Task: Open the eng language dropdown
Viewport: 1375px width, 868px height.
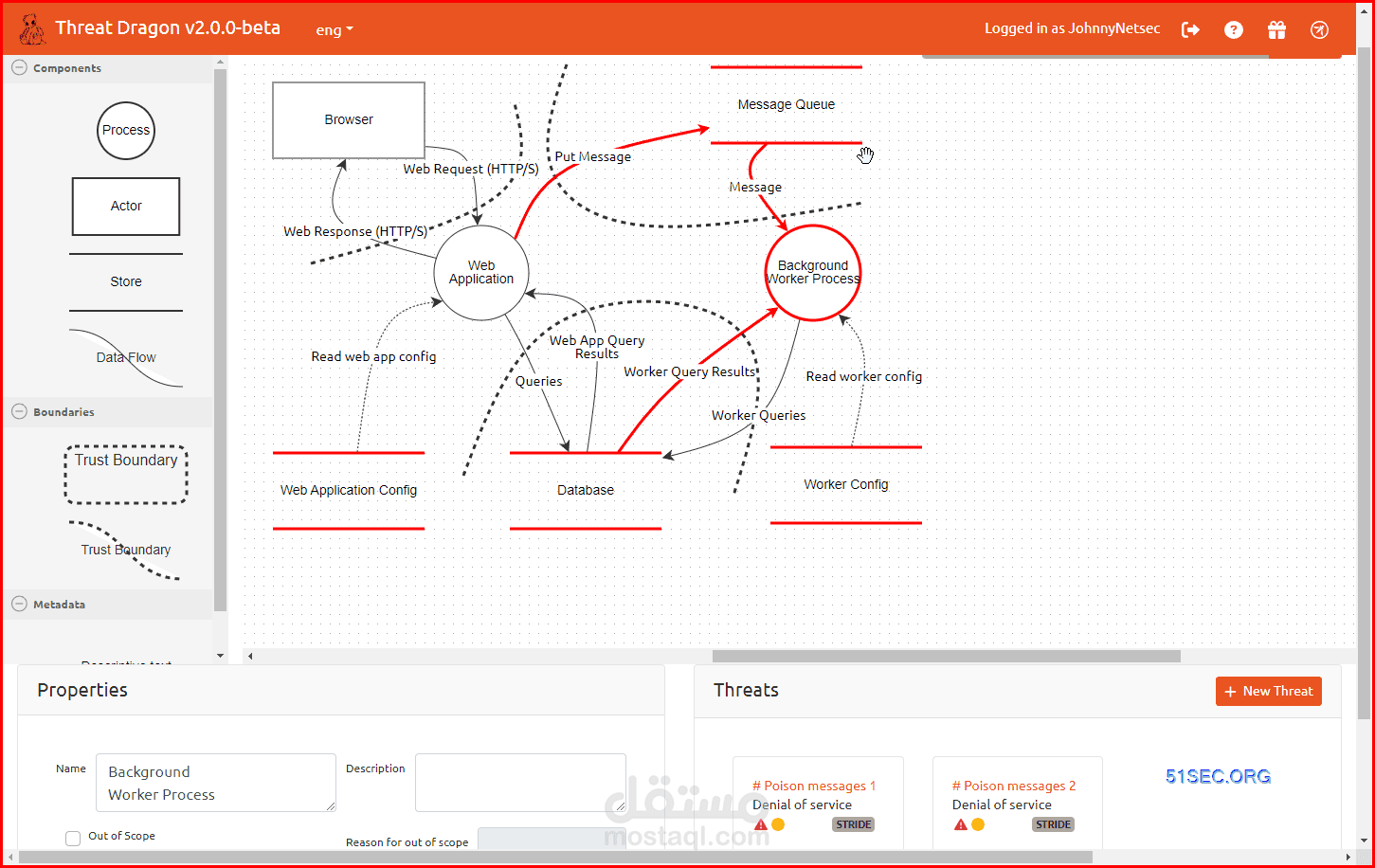Action: [x=335, y=29]
